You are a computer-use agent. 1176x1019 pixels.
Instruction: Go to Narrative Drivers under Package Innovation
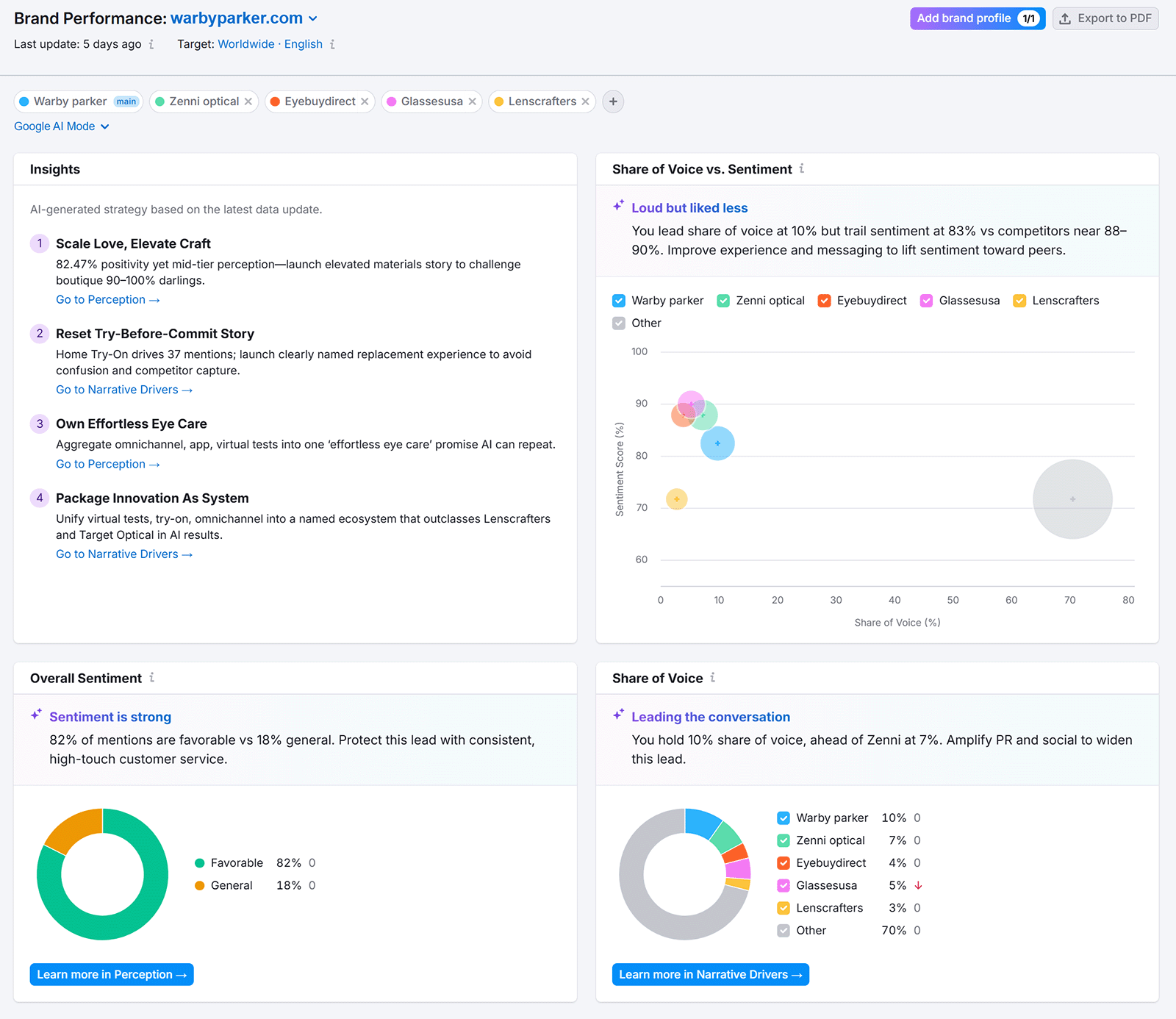[124, 554]
